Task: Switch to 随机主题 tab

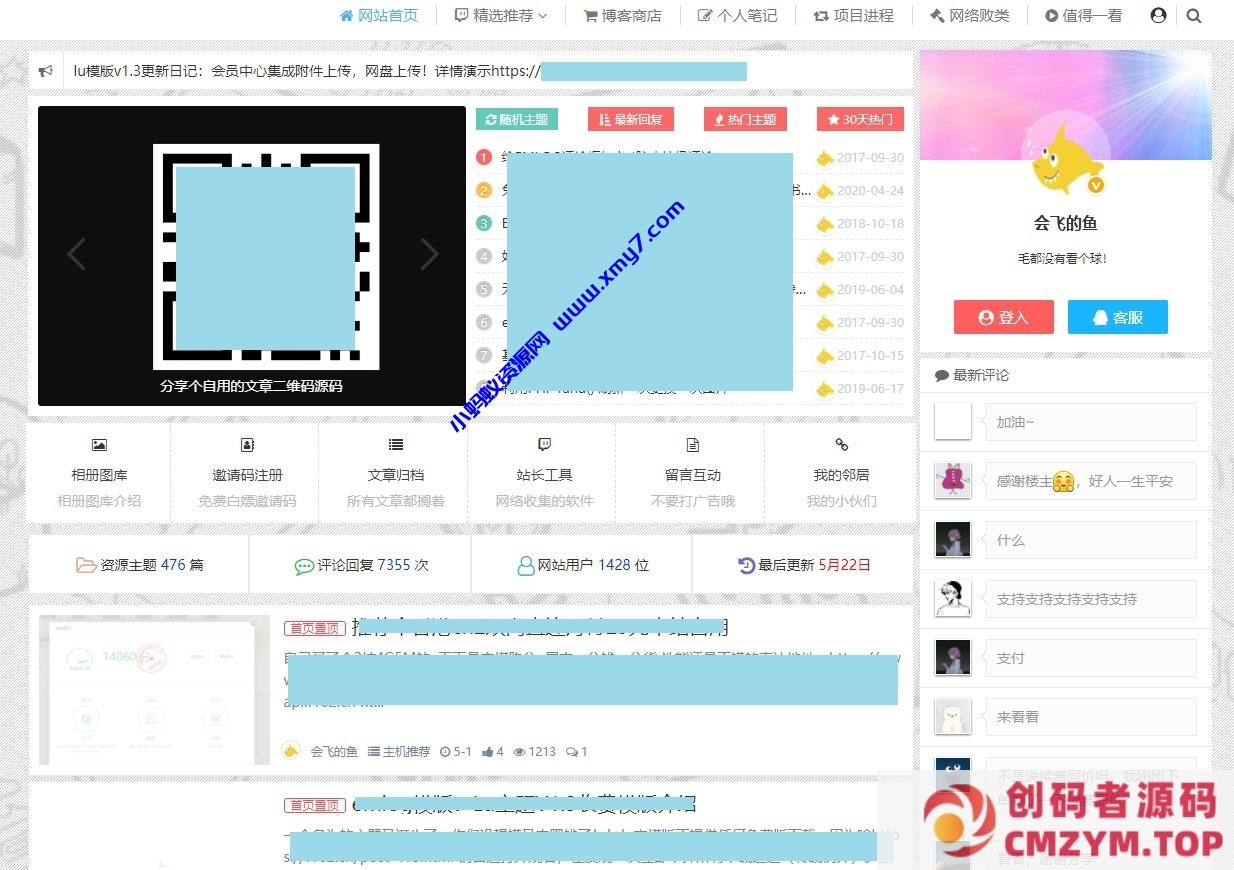Action: coord(516,119)
